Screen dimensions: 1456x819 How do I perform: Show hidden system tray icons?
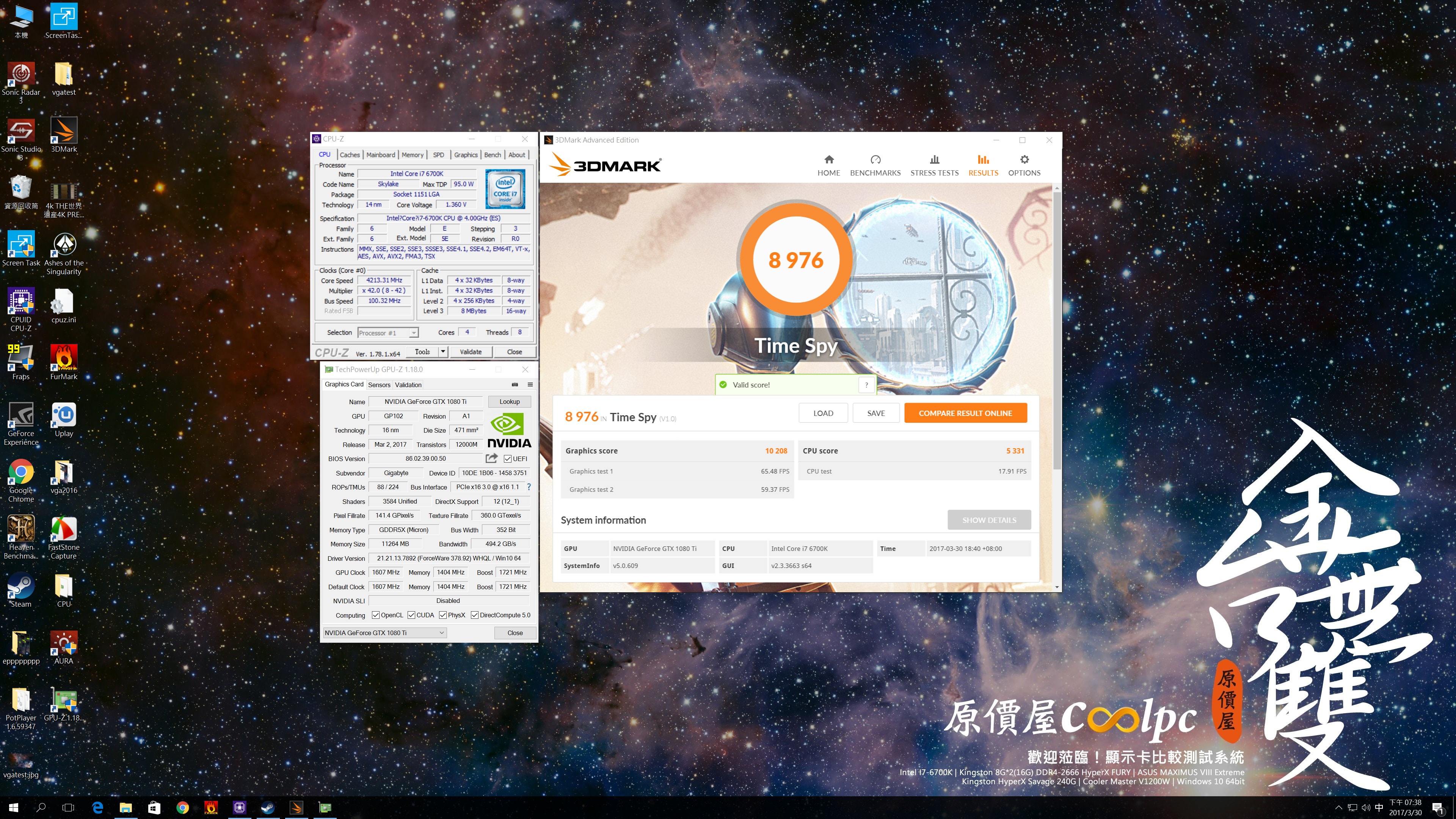click(x=1338, y=808)
